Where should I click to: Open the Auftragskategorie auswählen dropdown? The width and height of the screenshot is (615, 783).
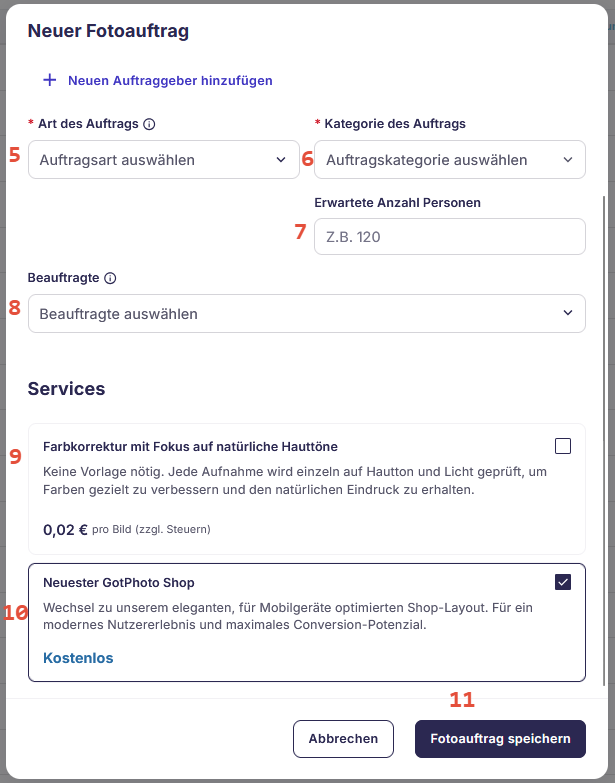(450, 160)
